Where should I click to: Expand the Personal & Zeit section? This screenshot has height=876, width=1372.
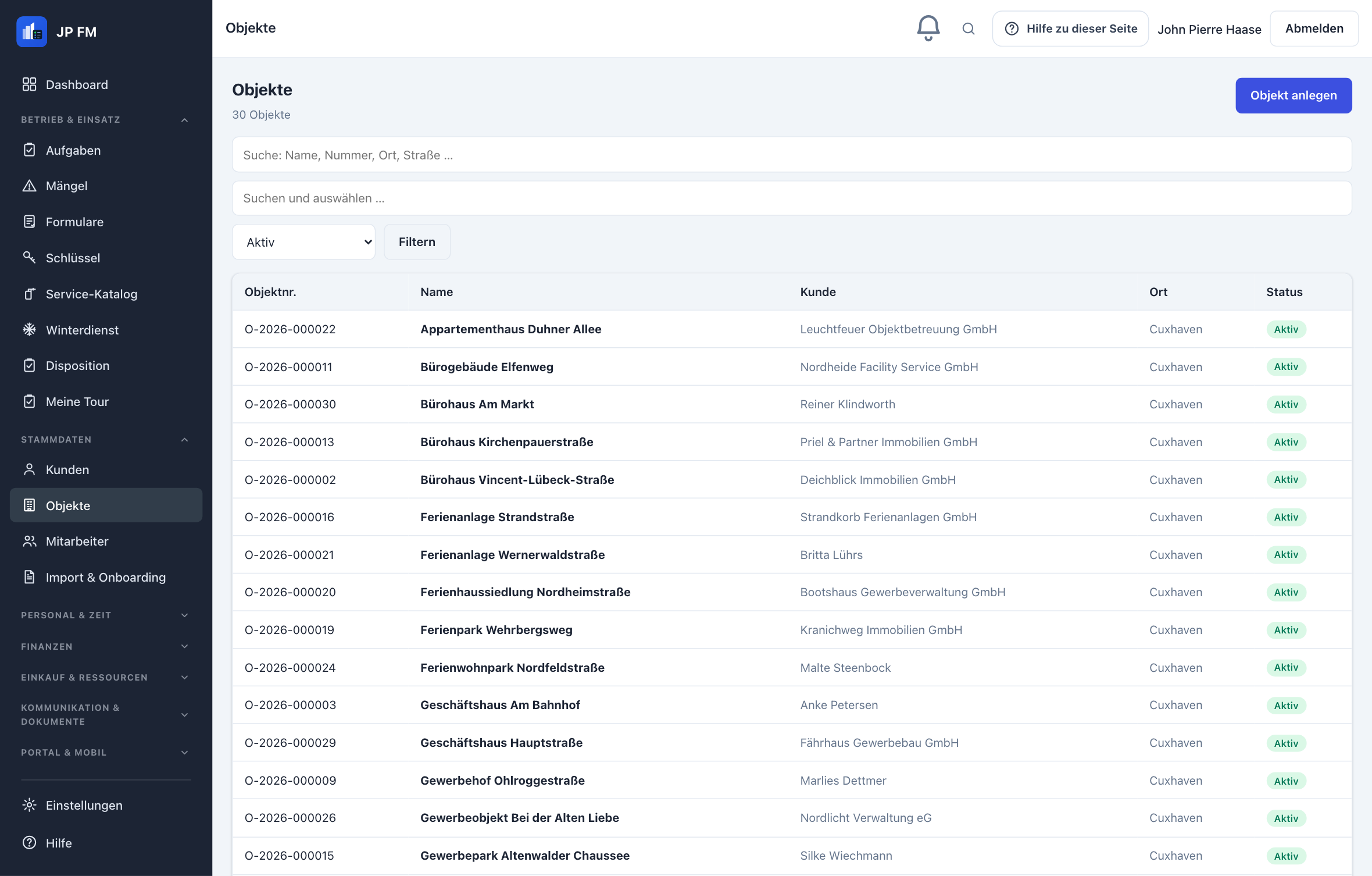coord(184,615)
